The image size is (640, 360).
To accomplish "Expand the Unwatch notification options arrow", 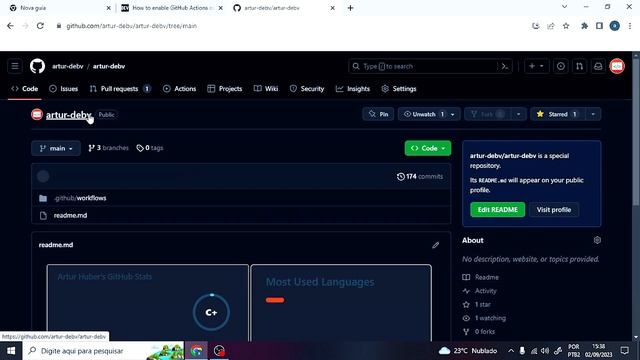I will [453, 114].
